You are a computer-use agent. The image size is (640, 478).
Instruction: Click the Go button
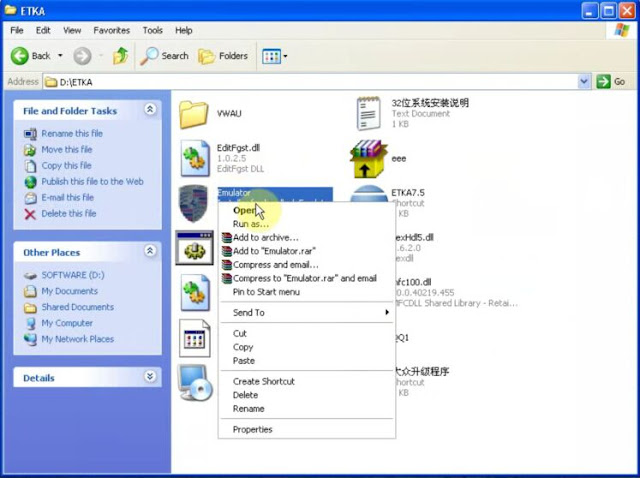[x=611, y=82]
